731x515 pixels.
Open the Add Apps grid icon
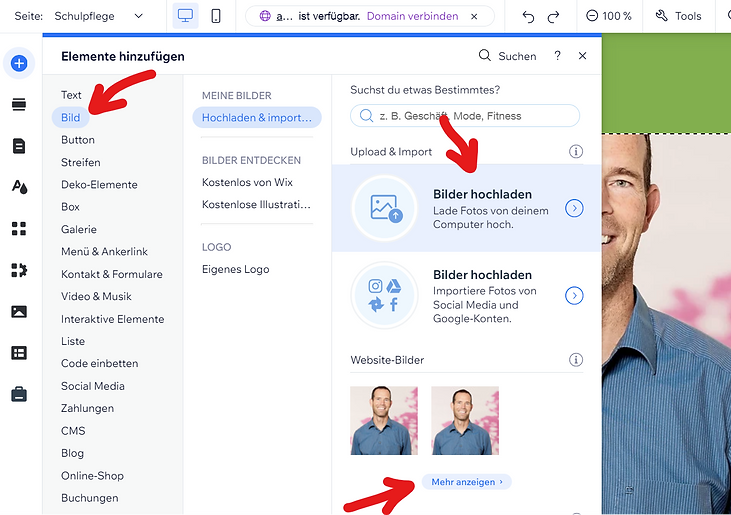[x=19, y=228]
